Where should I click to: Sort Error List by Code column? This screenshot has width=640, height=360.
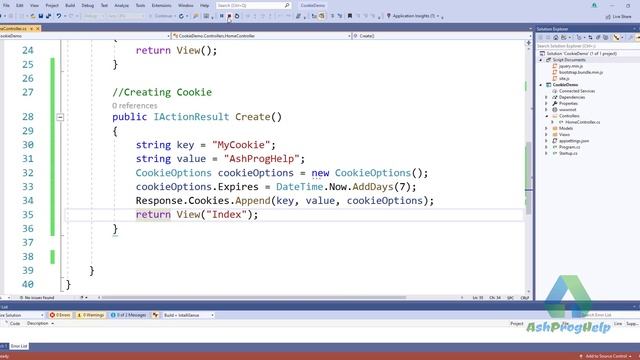click(x=15, y=323)
